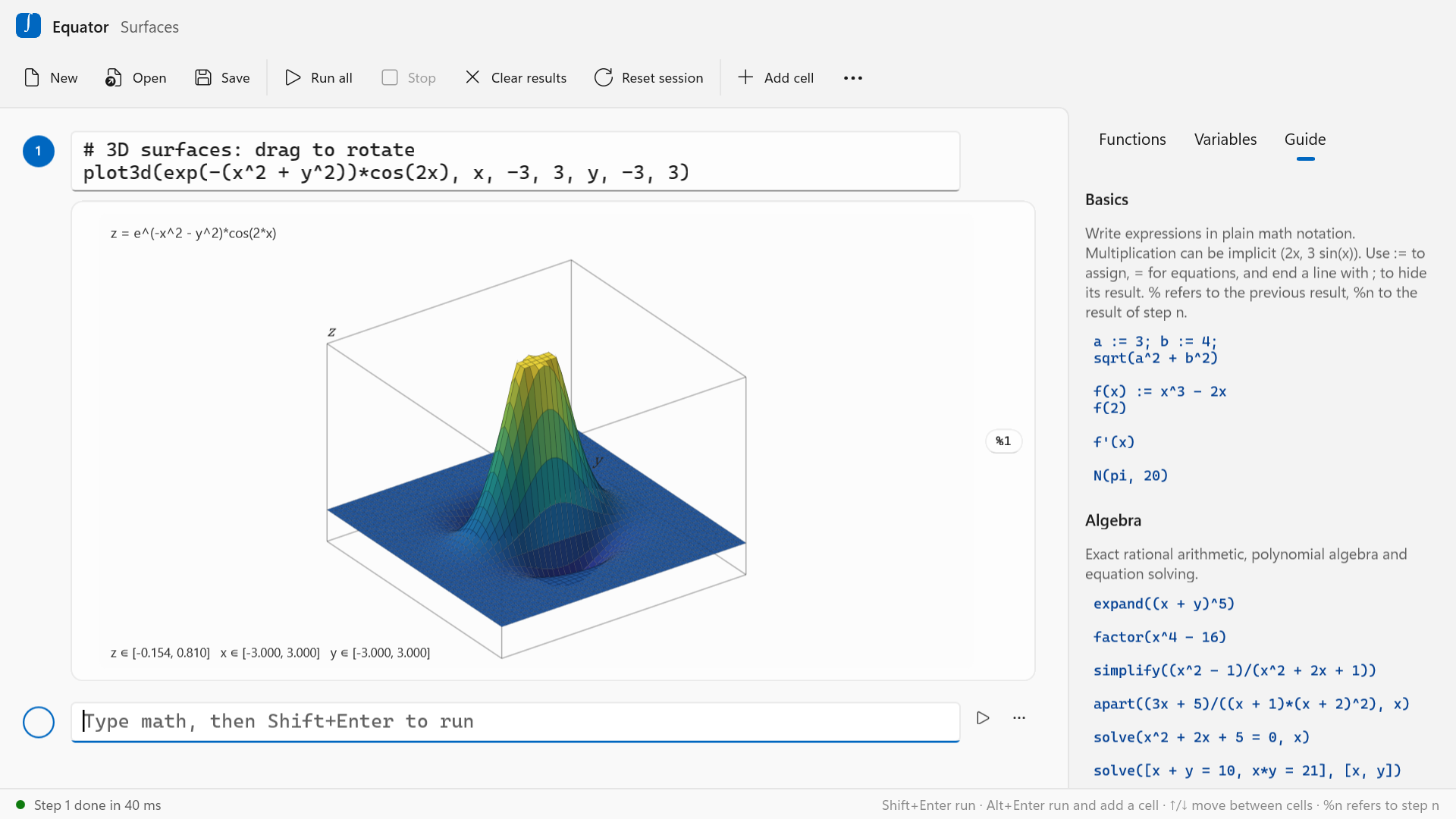The image size is (1456, 819).
Task: Click the 'Step 1 done in 40 ms' status
Action: [97, 805]
